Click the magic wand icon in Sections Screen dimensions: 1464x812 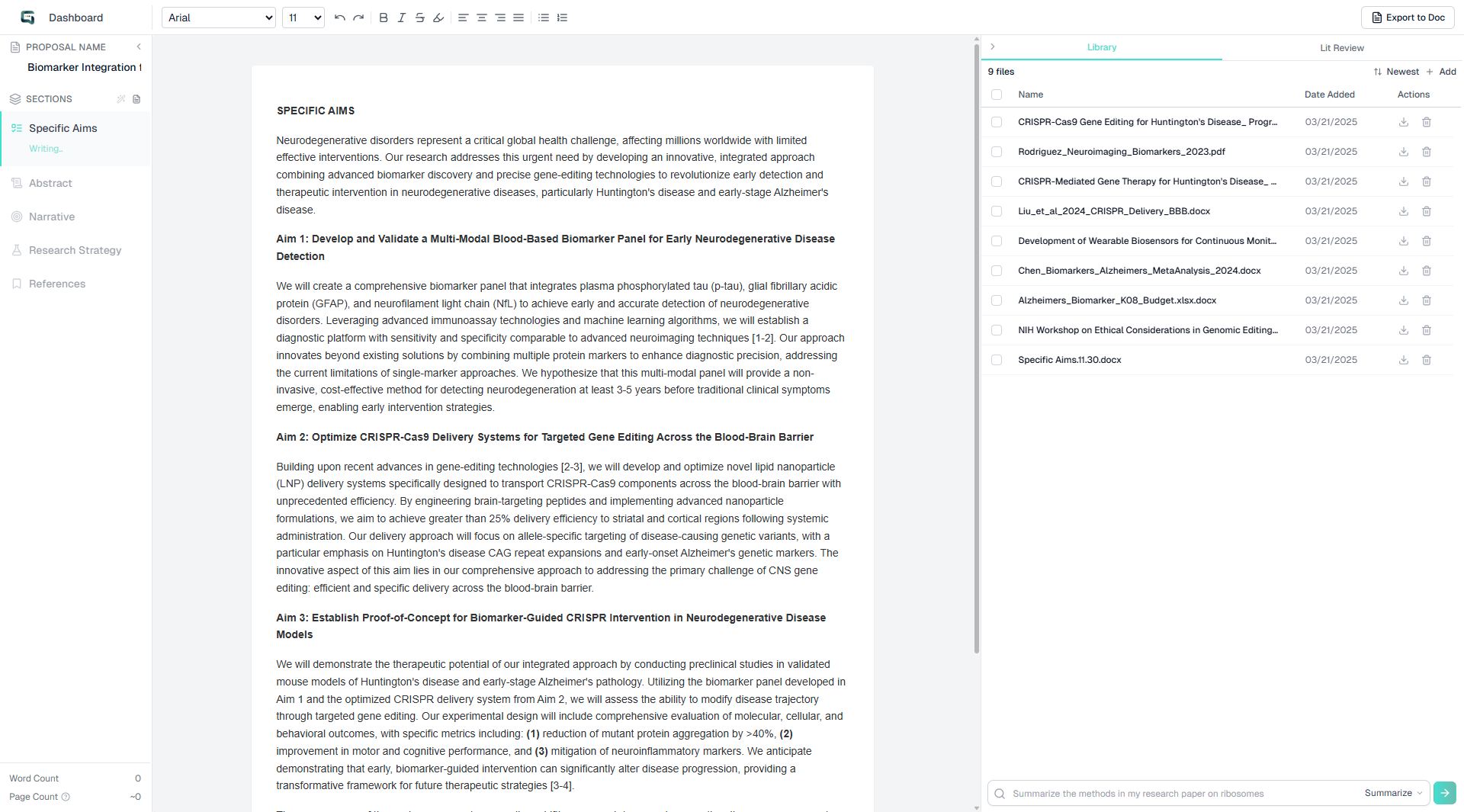(121, 99)
